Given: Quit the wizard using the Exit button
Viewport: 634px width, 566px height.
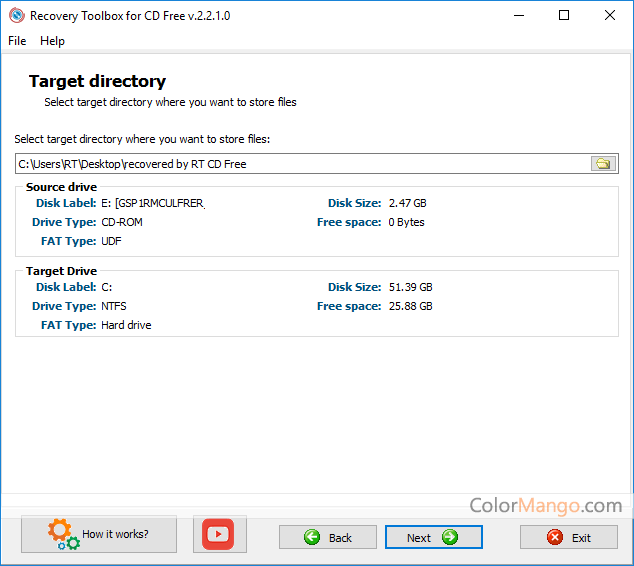Looking at the screenshot, I should coord(568,537).
